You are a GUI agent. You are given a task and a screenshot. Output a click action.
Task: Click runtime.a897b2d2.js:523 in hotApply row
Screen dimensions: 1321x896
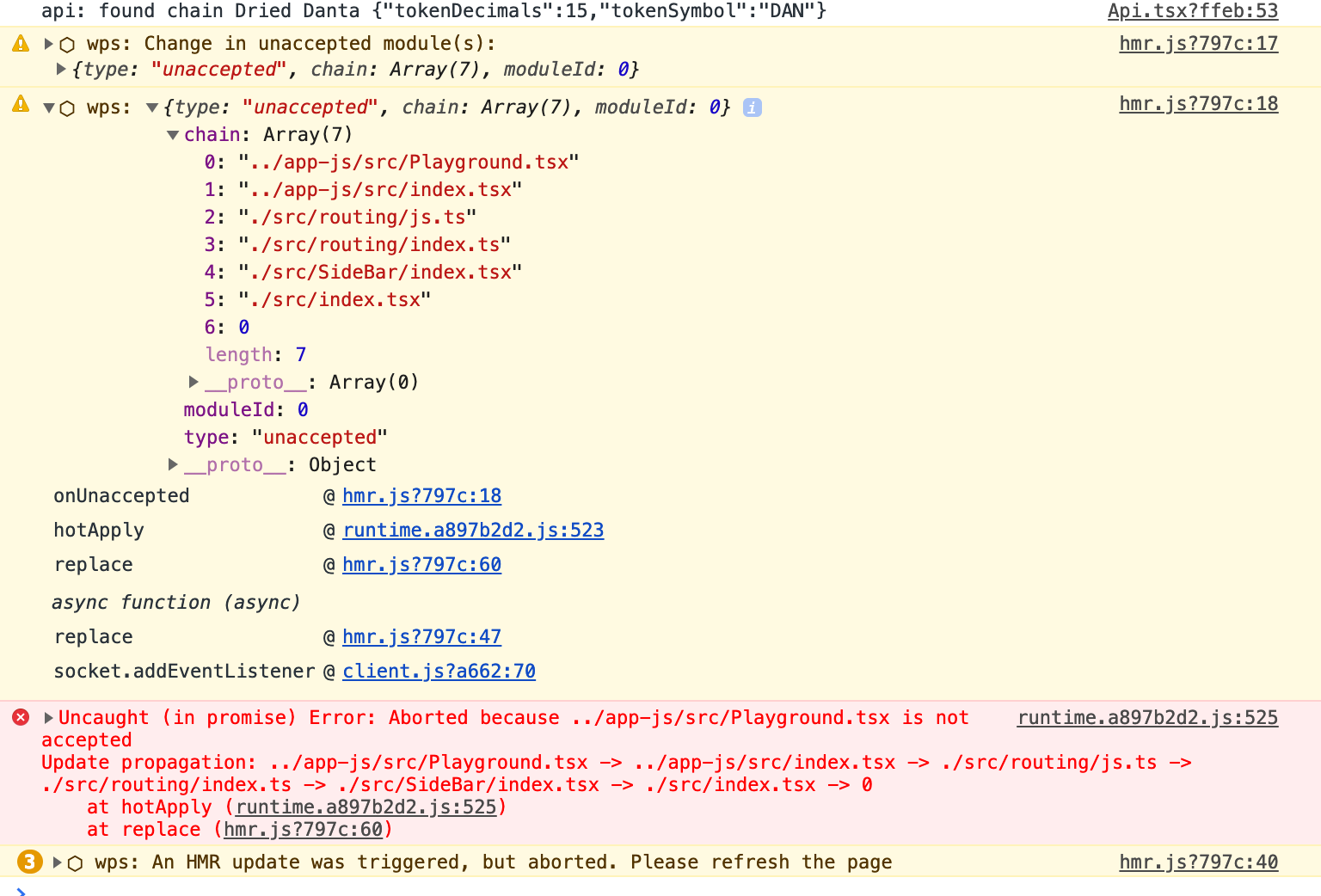[x=473, y=531]
